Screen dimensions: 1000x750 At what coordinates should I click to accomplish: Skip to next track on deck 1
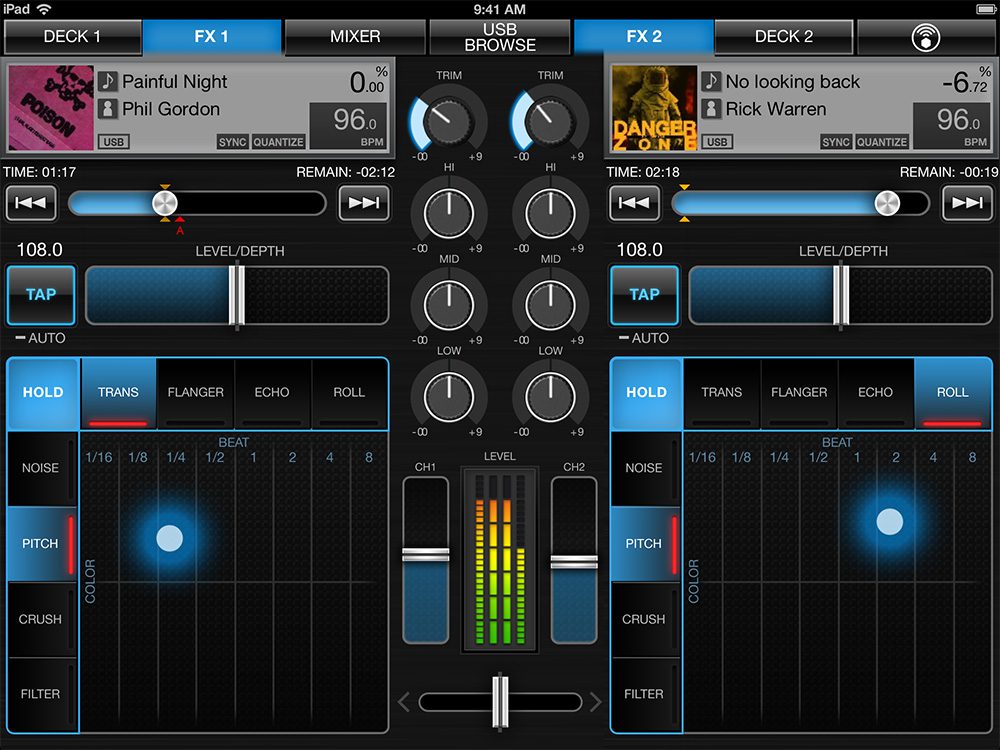pyautogui.click(x=363, y=204)
